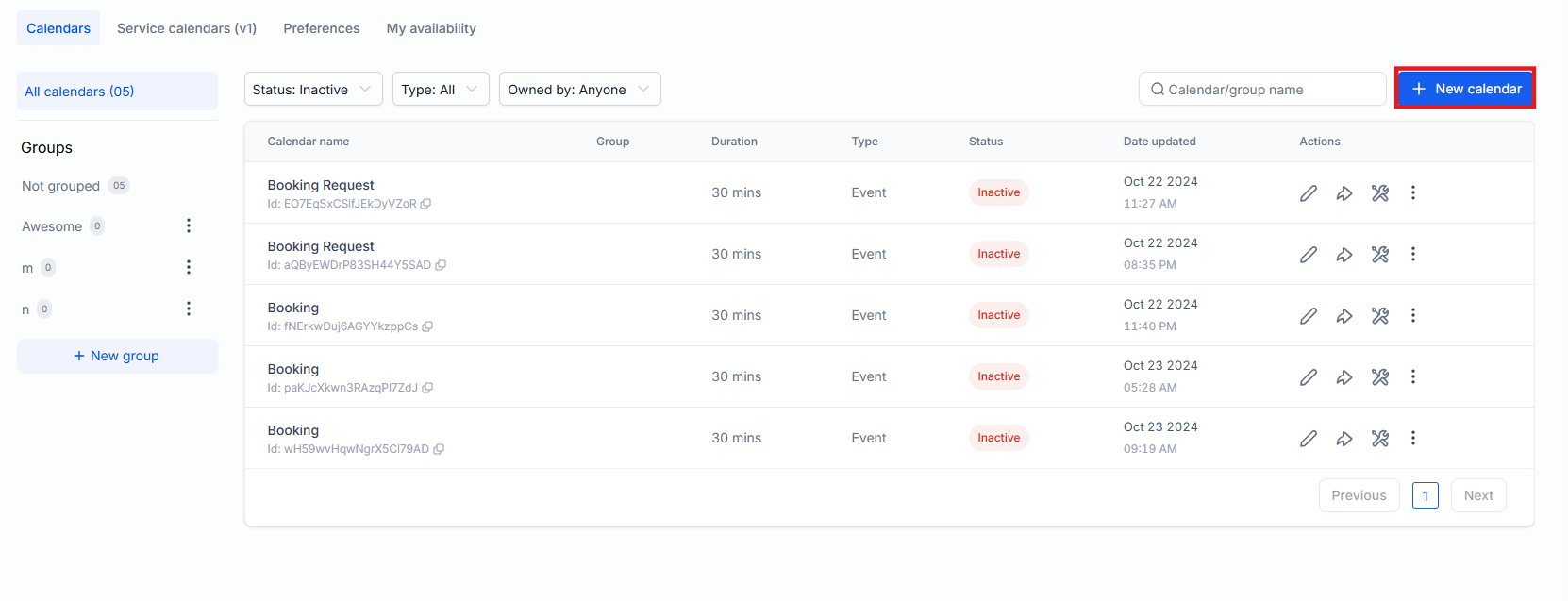Copy calendar ID wH59wvHqwNgrX5Cl79AD
The width and height of the screenshot is (1568, 601).
coord(439,449)
